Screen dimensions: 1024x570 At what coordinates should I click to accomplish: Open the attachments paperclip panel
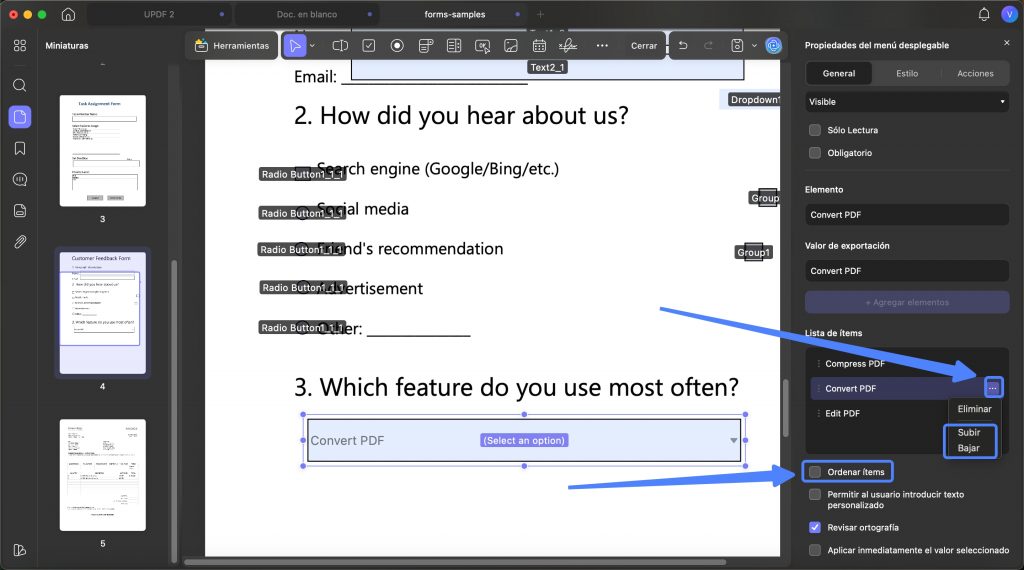[x=20, y=242]
